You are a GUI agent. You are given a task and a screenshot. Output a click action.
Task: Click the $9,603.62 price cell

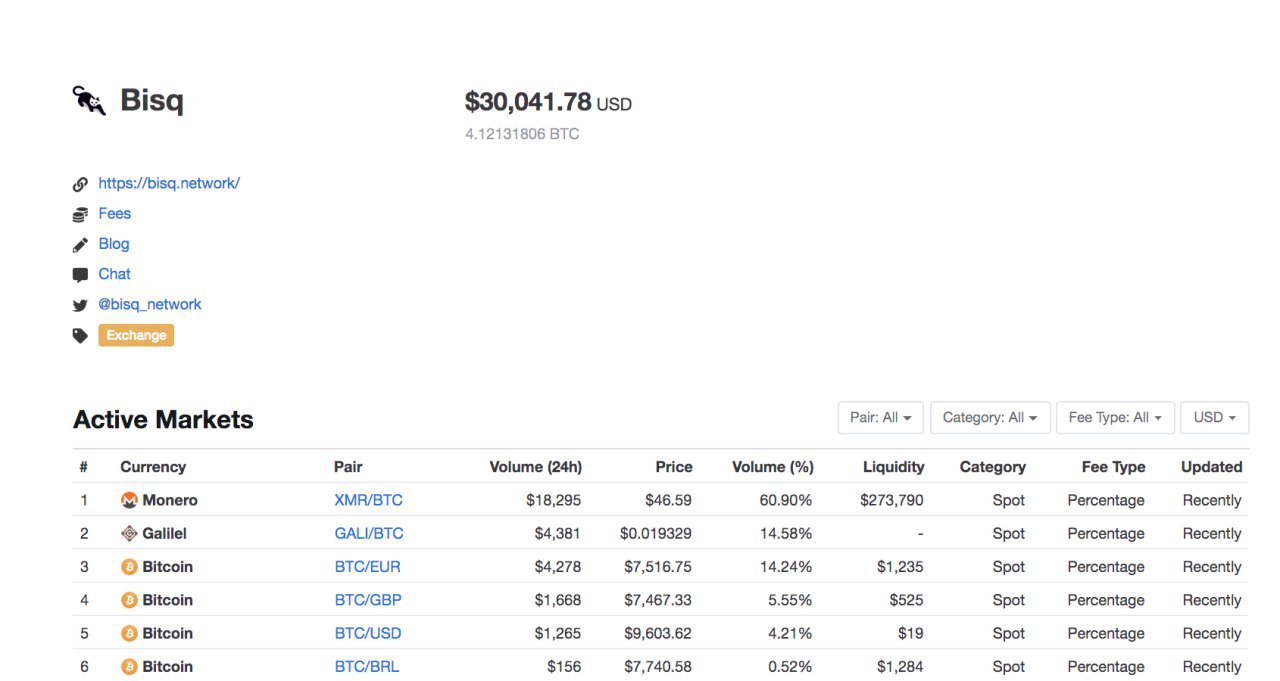coord(658,633)
